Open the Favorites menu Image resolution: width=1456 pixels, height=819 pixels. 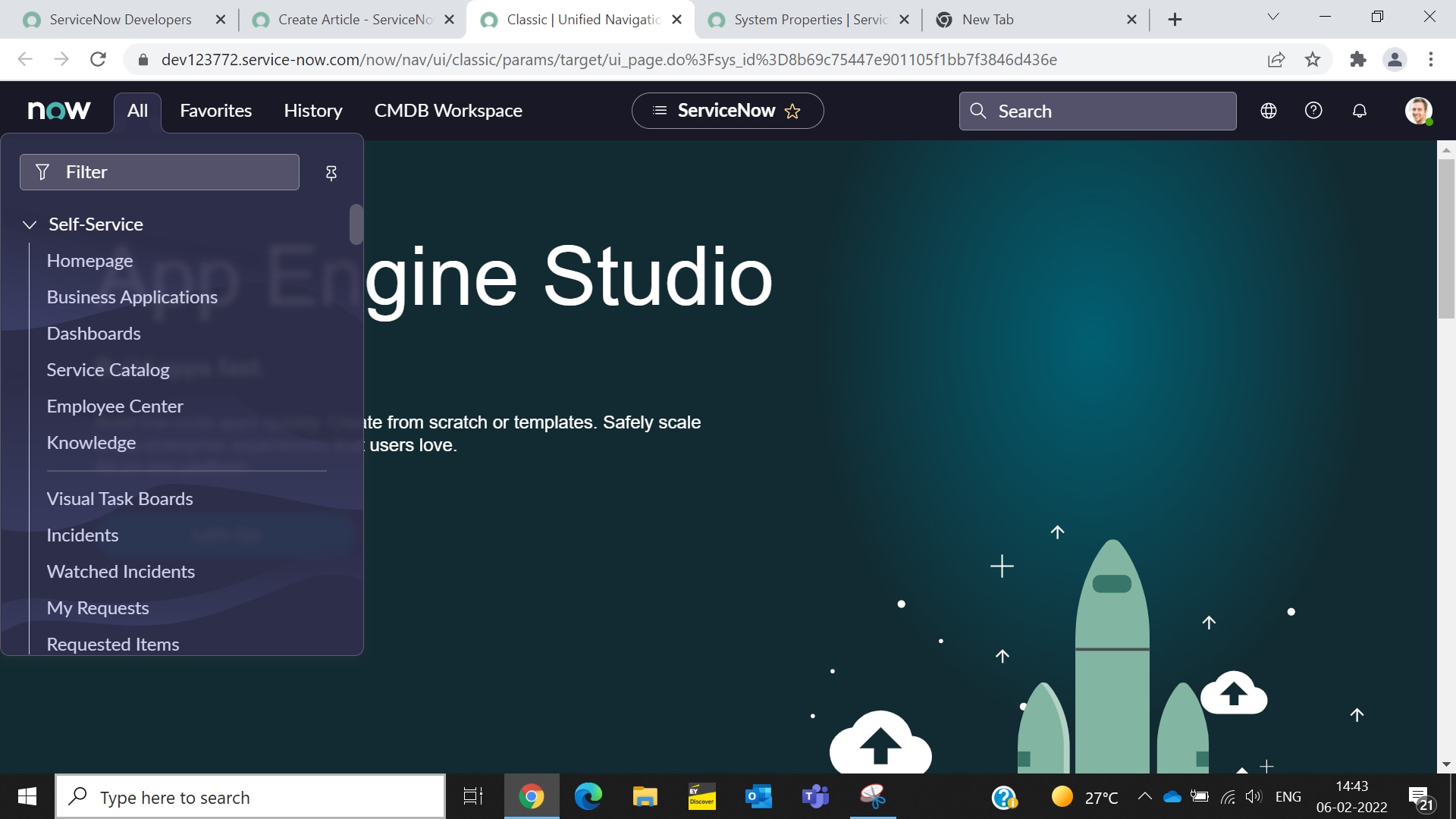tap(215, 111)
